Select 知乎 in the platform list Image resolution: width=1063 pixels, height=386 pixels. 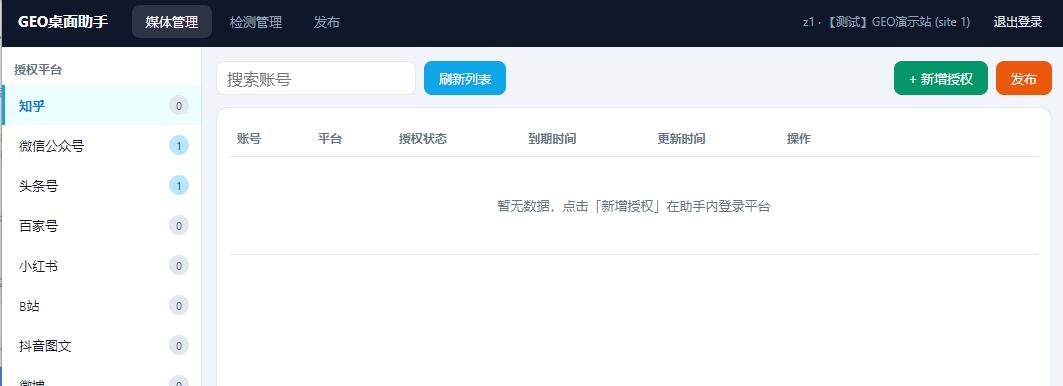pos(102,106)
